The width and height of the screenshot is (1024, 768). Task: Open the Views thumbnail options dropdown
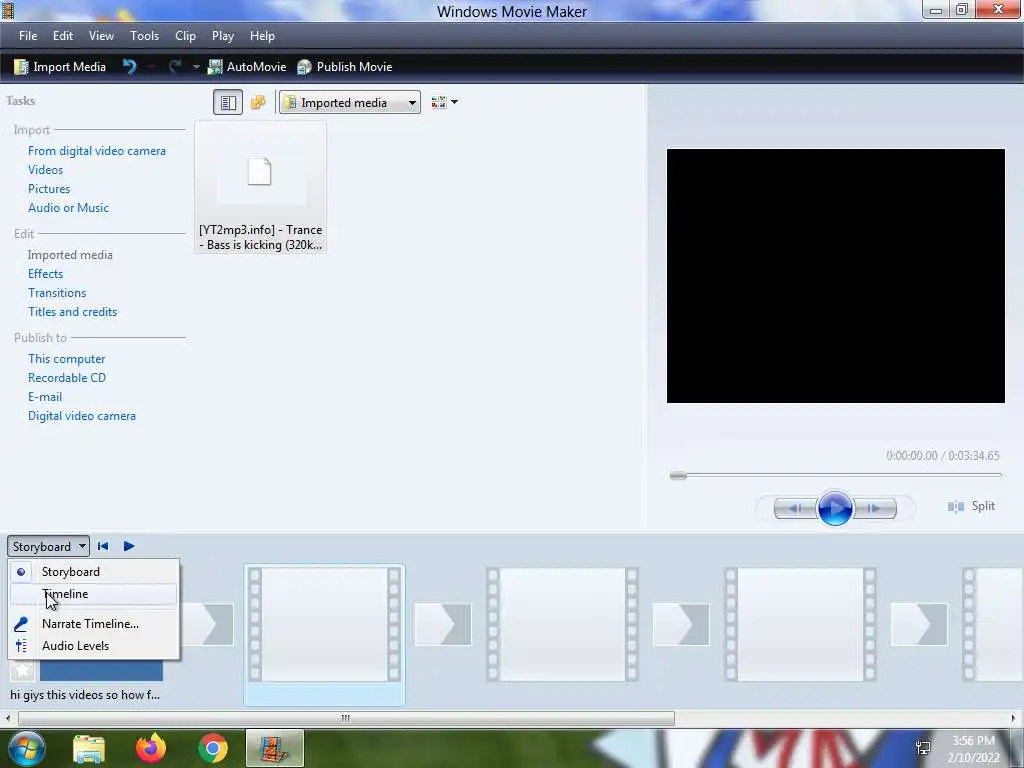(444, 103)
